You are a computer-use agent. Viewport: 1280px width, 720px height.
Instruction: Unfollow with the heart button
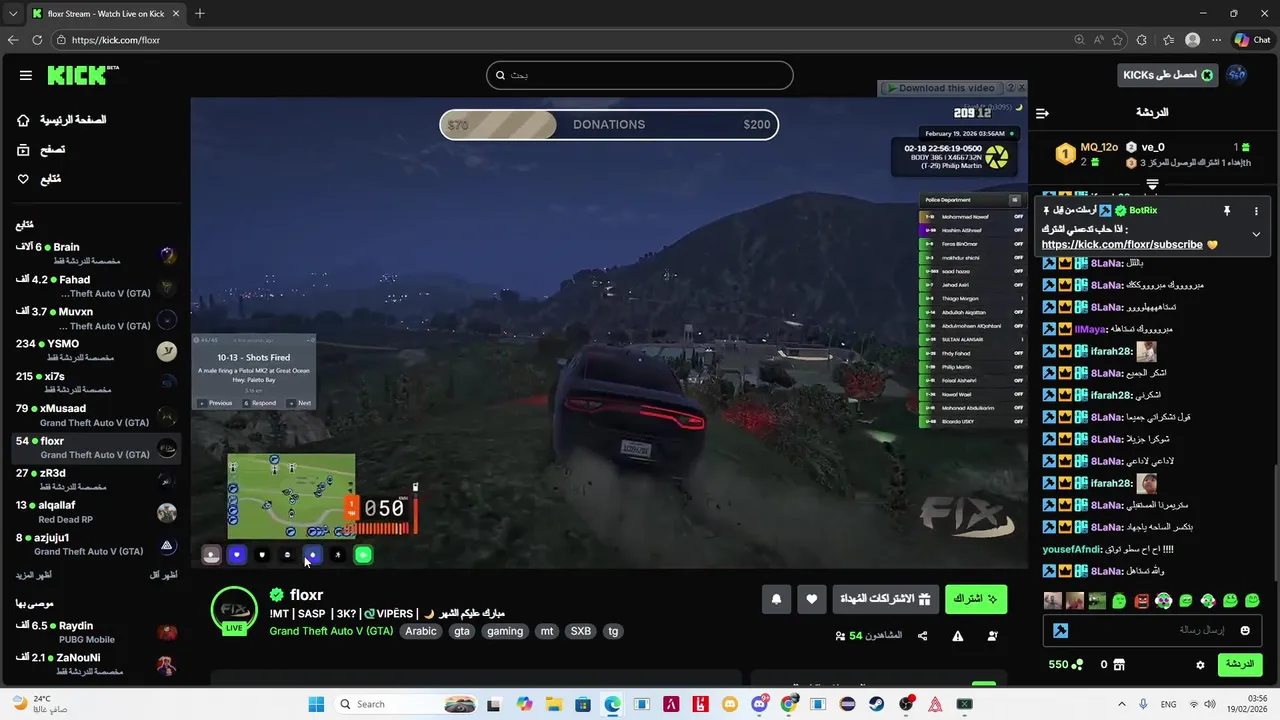point(811,599)
